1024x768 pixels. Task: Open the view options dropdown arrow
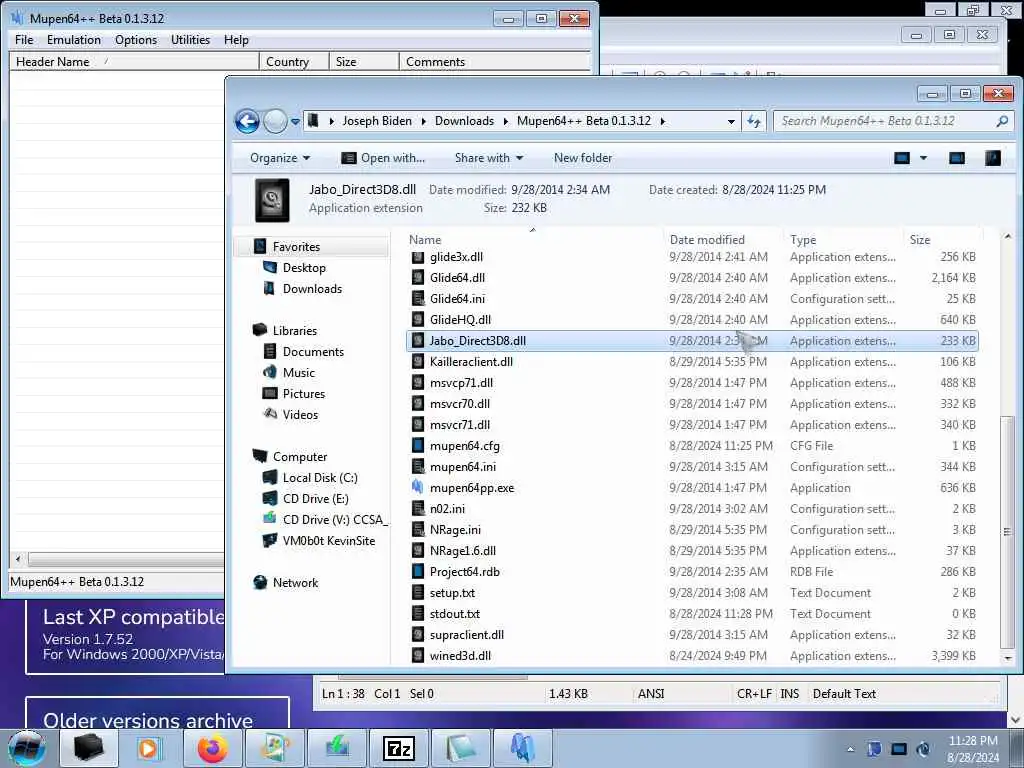pyautogui.click(x=923, y=158)
